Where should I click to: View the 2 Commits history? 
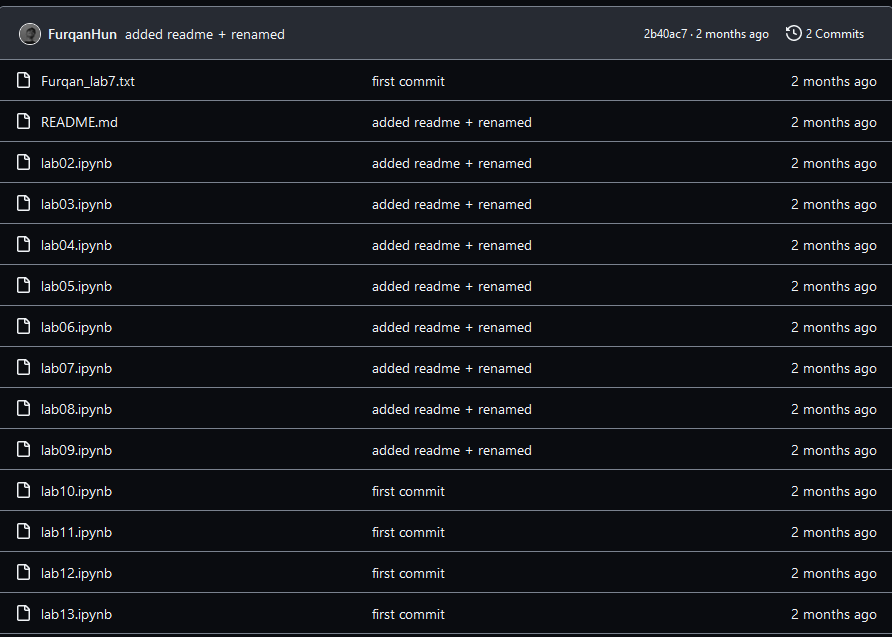(835, 34)
